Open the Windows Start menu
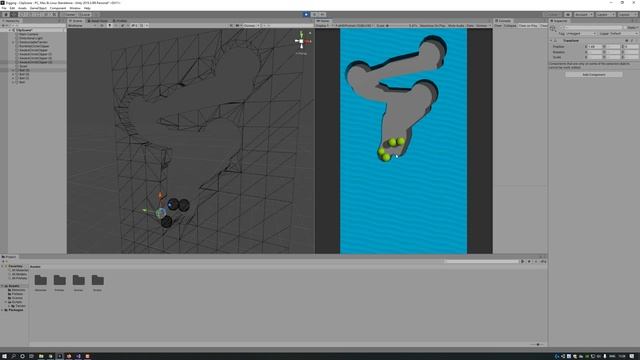The width and height of the screenshot is (640, 360). [4, 356]
